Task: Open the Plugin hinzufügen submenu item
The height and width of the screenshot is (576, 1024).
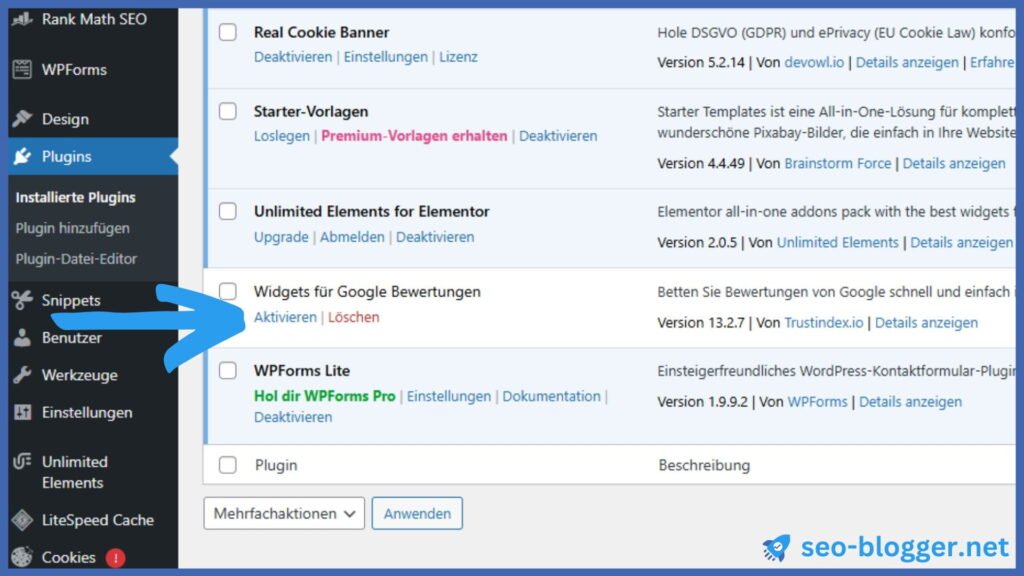Action: (x=72, y=228)
